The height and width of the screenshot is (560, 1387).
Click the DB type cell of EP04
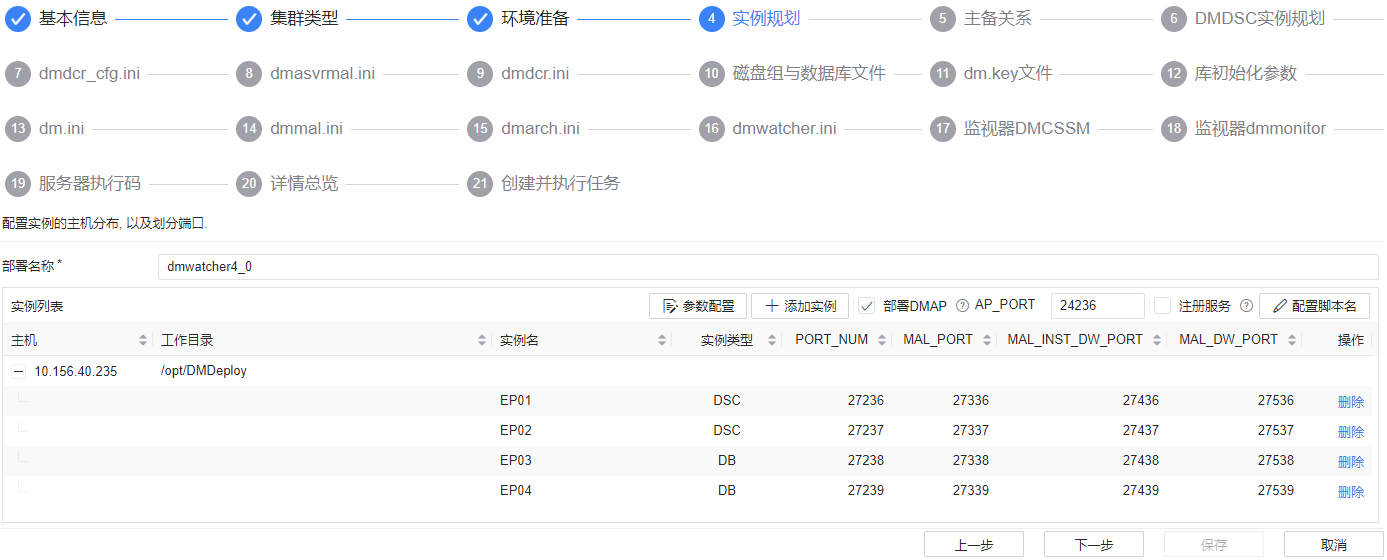click(x=727, y=491)
